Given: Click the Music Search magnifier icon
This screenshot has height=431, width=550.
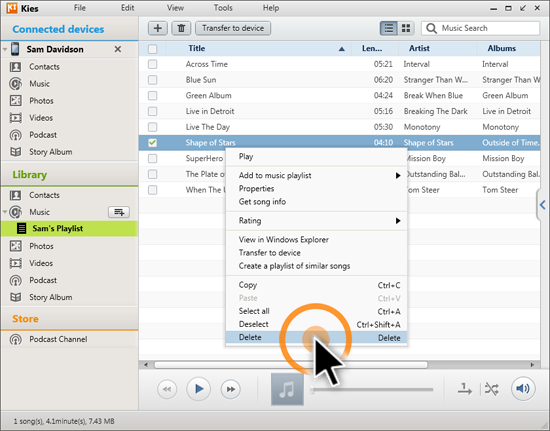Looking at the screenshot, I should pyautogui.click(x=431, y=28).
